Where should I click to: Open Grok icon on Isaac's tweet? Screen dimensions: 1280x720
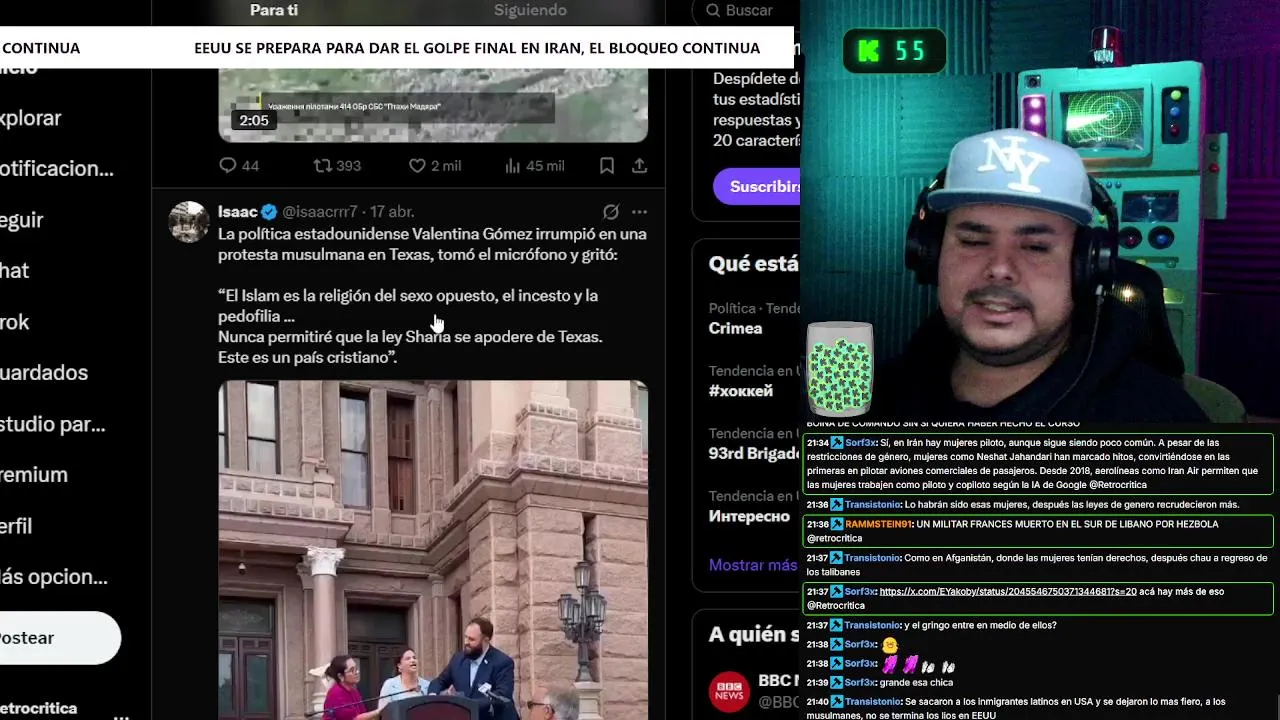[x=610, y=212]
